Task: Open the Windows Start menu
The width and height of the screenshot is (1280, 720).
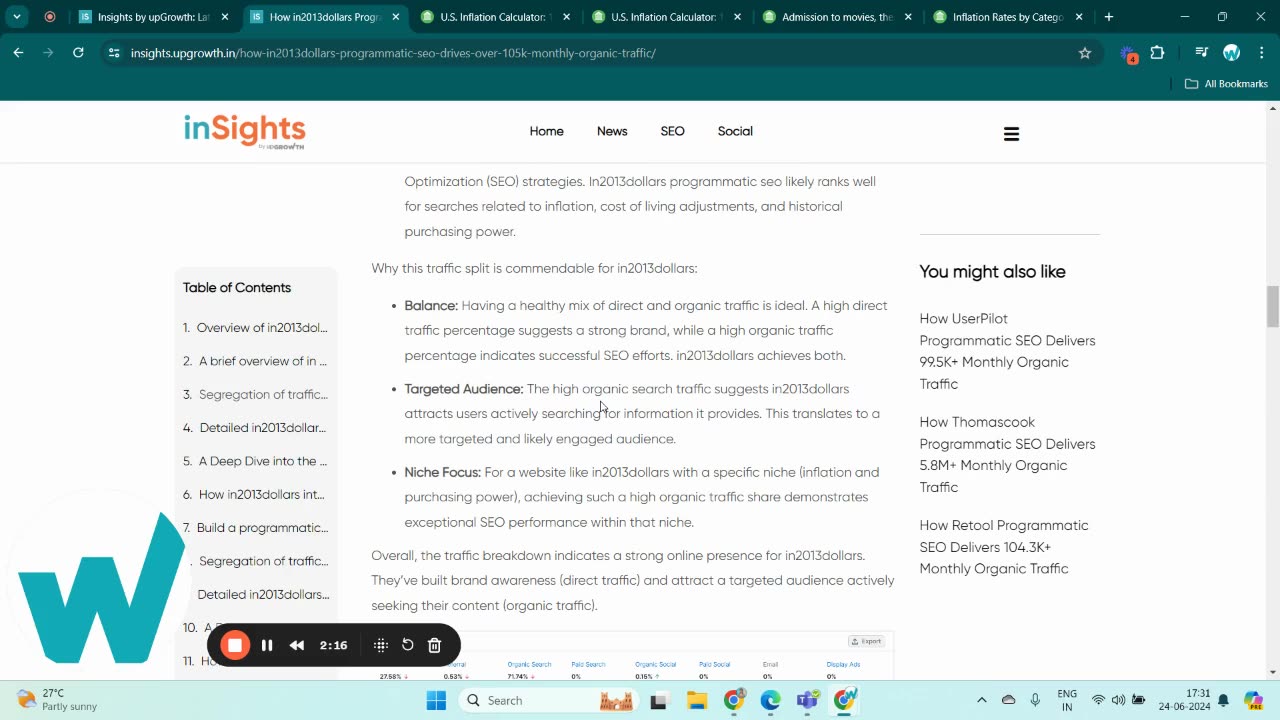Action: (x=436, y=700)
